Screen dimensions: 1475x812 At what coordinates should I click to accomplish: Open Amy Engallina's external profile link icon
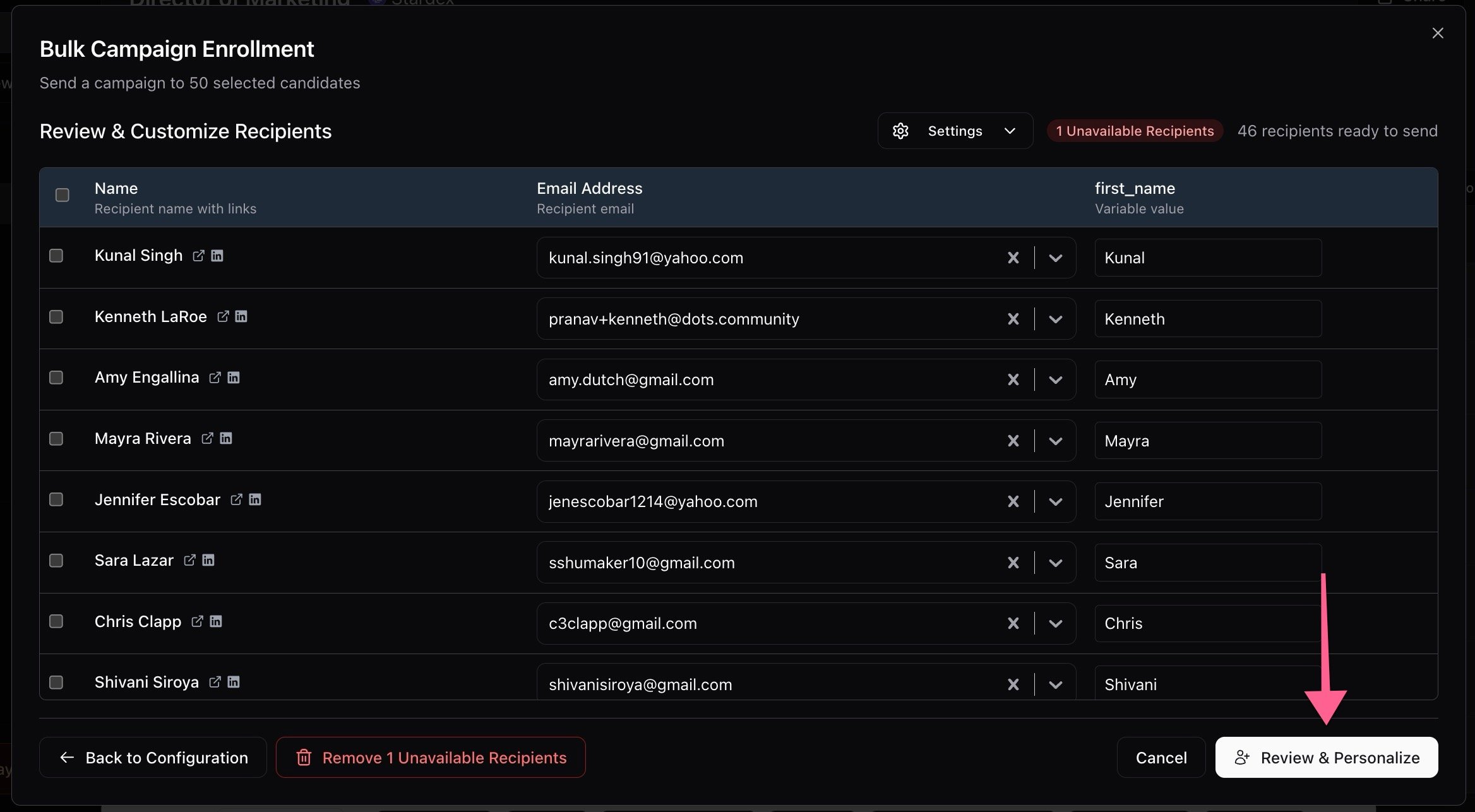[215, 377]
